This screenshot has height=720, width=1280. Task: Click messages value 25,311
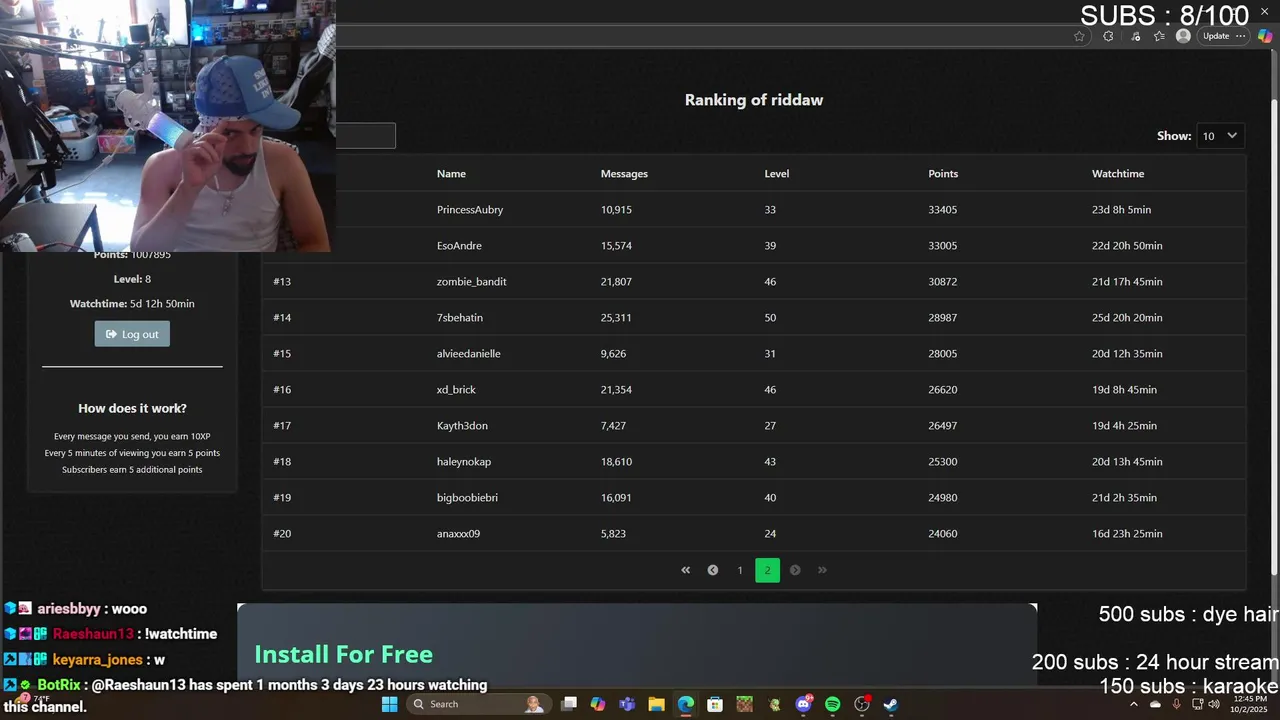[616, 318]
